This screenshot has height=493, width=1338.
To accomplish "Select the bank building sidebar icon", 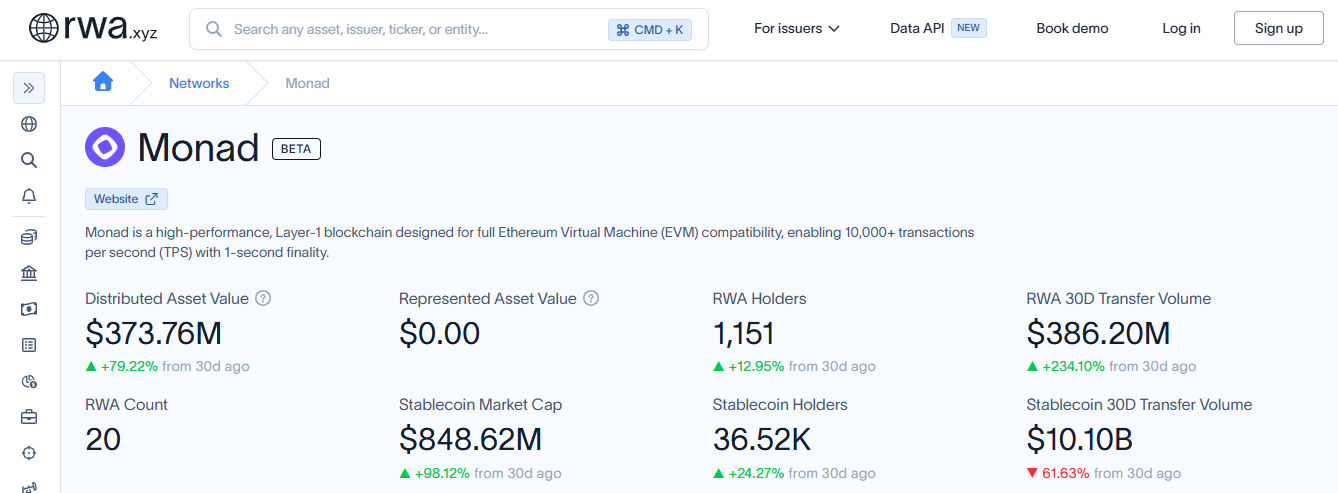I will (x=29, y=274).
